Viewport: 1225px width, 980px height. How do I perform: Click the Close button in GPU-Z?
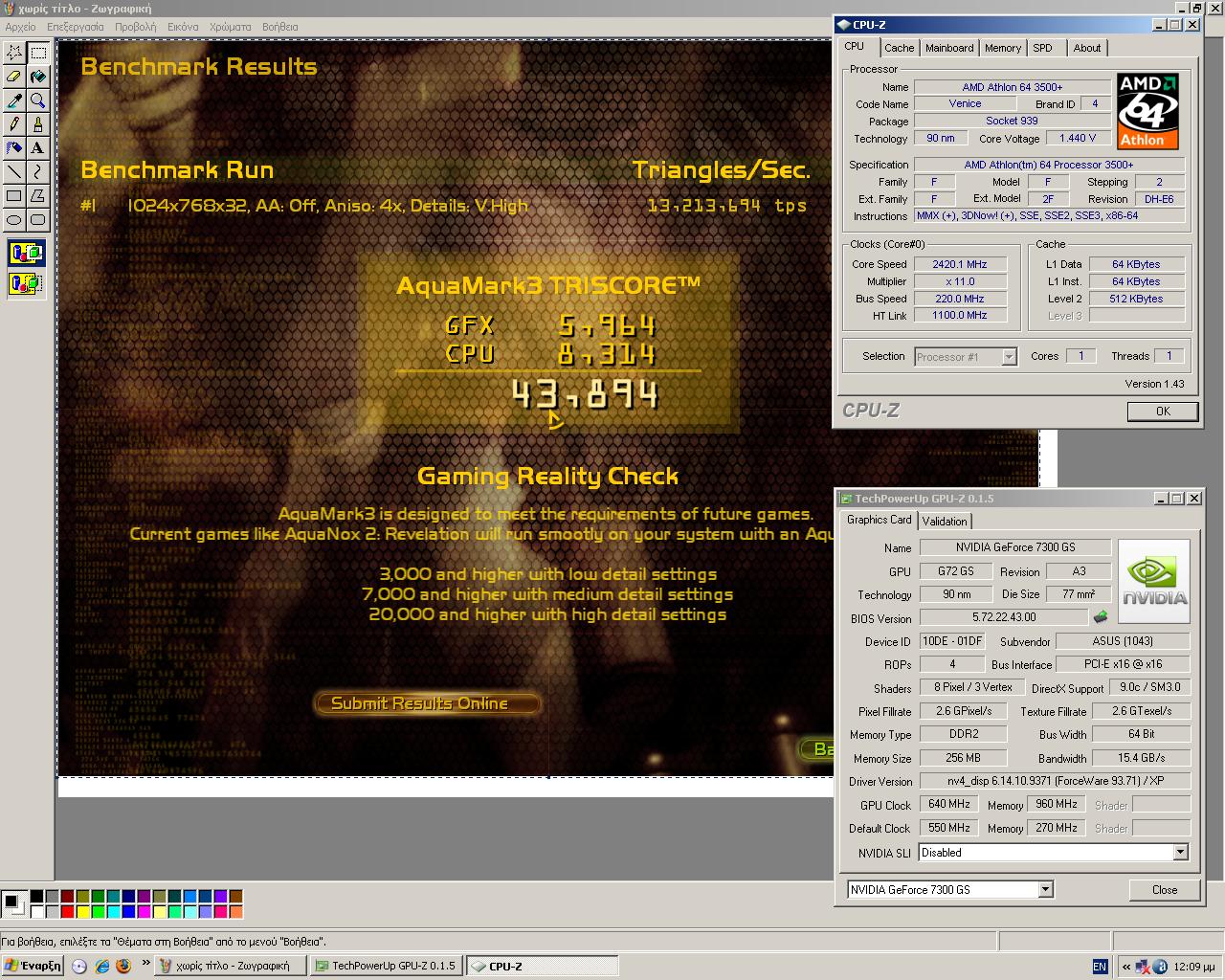pos(1164,889)
